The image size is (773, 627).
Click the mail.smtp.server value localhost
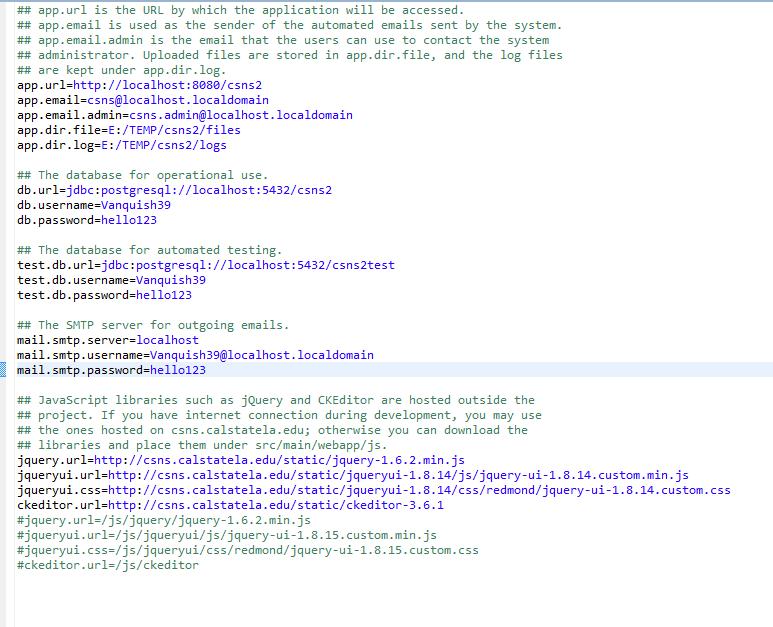pyautogui.click(x=167, y=340)
